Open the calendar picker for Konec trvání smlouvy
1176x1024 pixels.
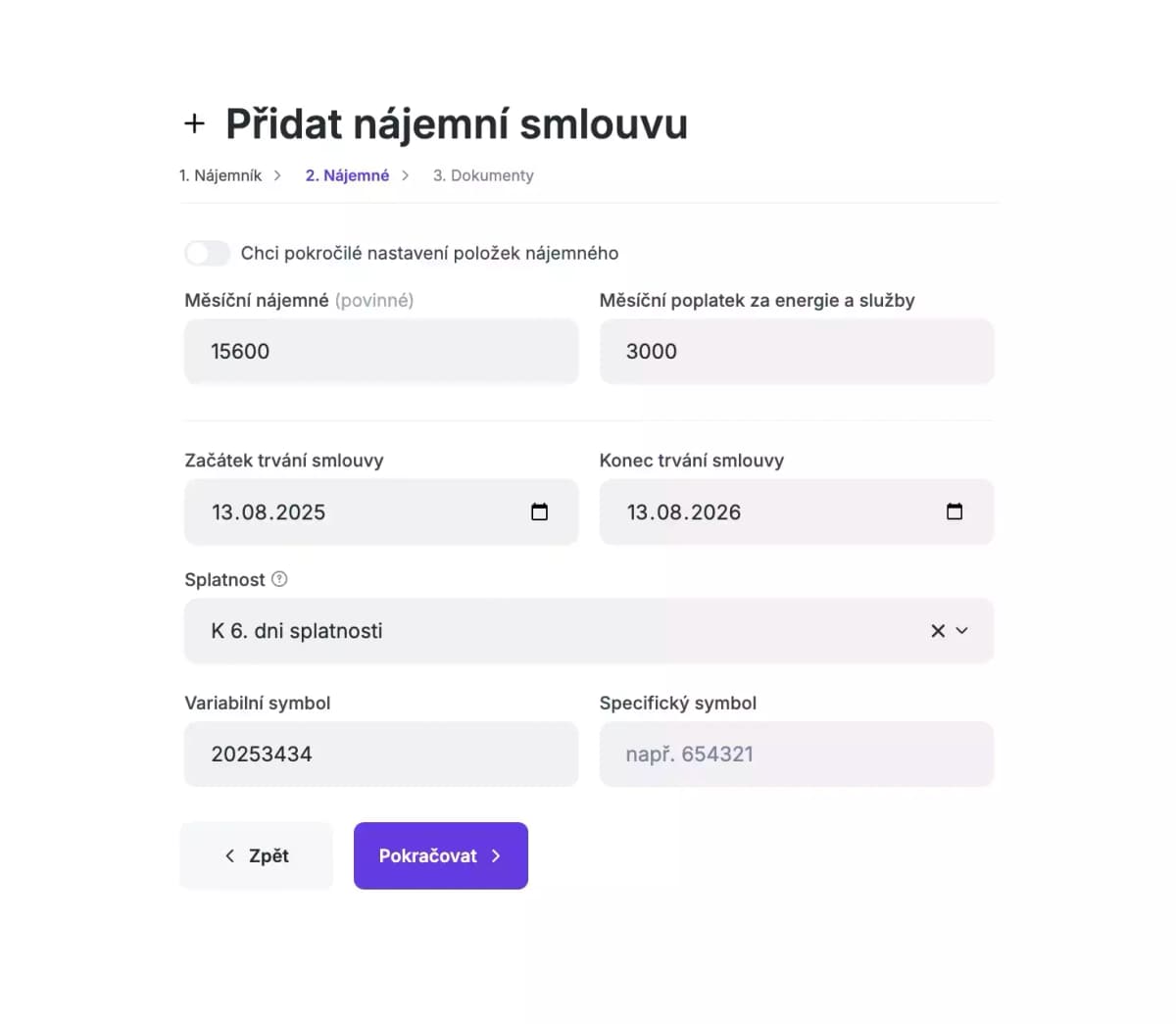[955, 511]
